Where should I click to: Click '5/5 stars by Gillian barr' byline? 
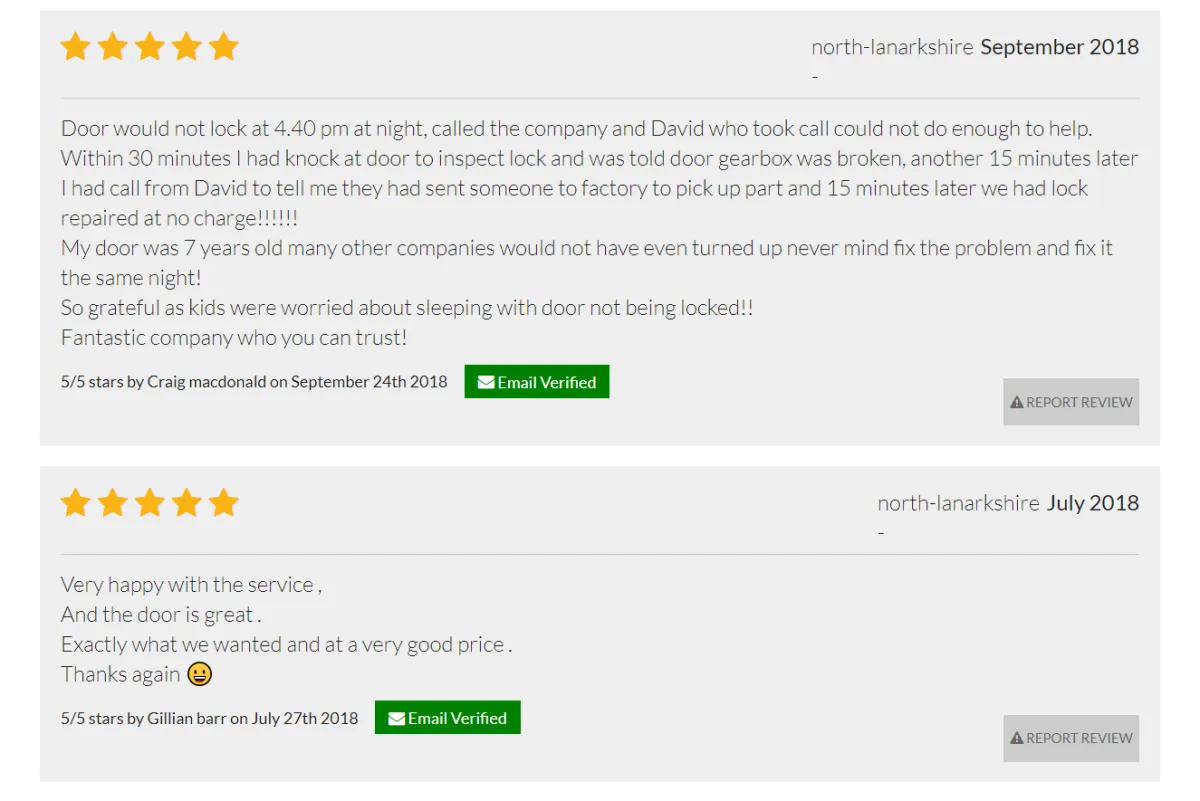tap(209, 718)
